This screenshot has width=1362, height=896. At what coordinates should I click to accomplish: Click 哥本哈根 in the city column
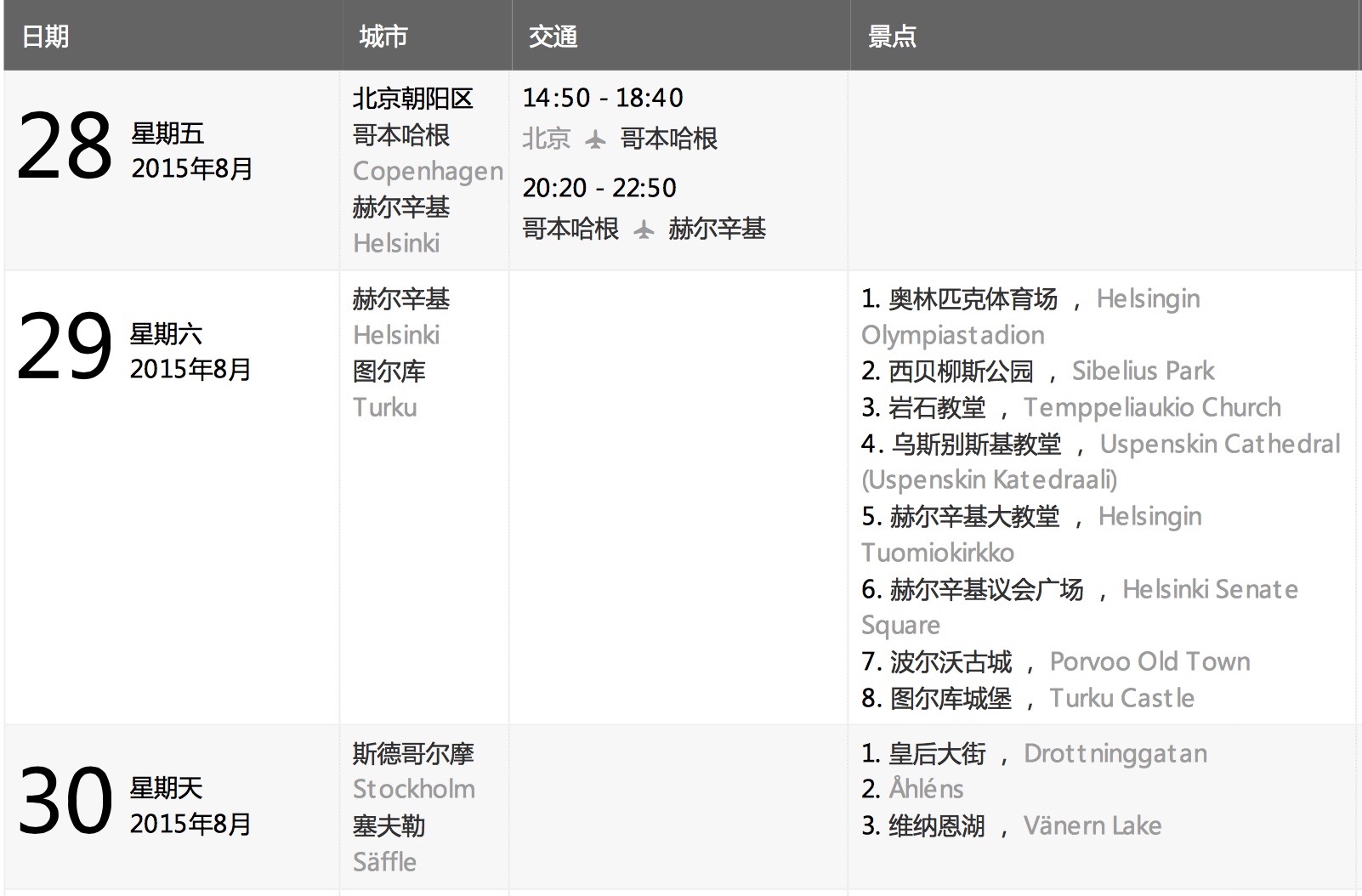pos(401,135)
